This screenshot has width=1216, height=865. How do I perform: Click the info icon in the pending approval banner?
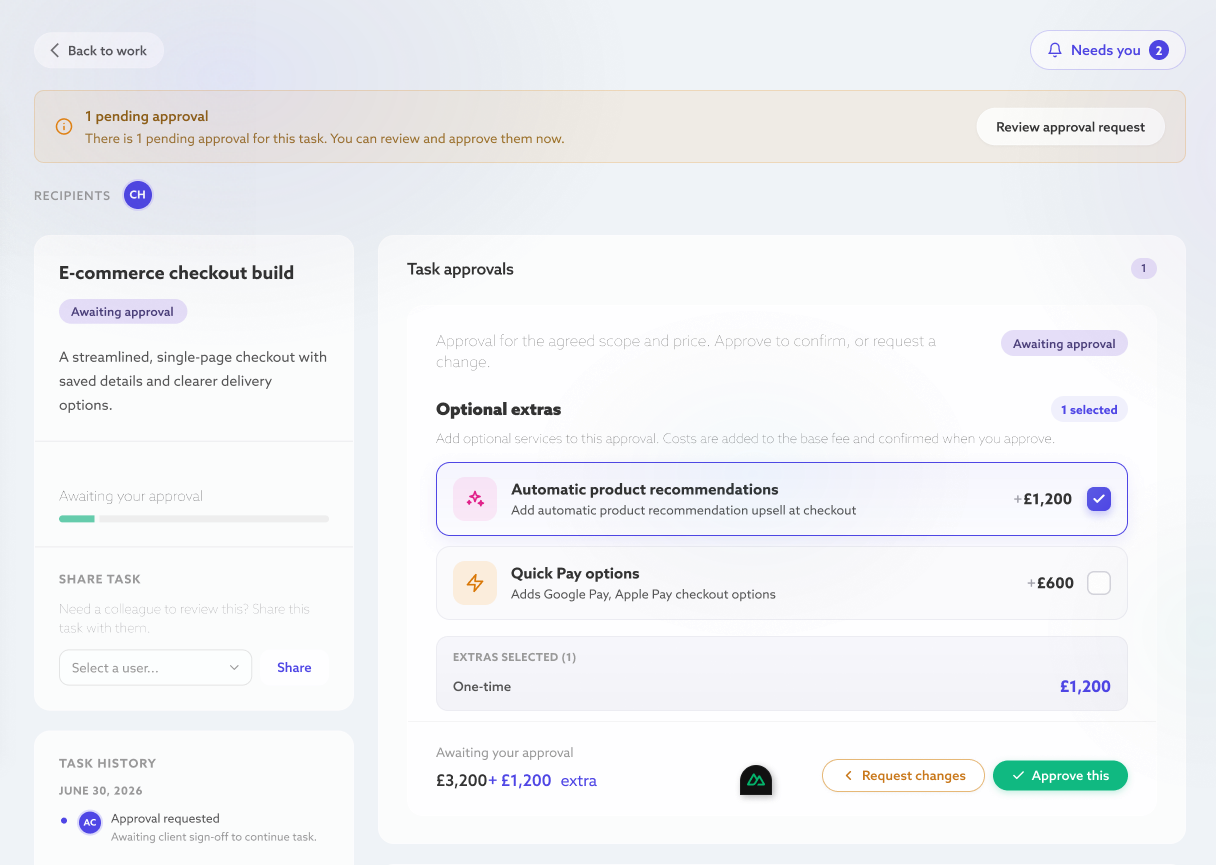[x=64, y=127]
